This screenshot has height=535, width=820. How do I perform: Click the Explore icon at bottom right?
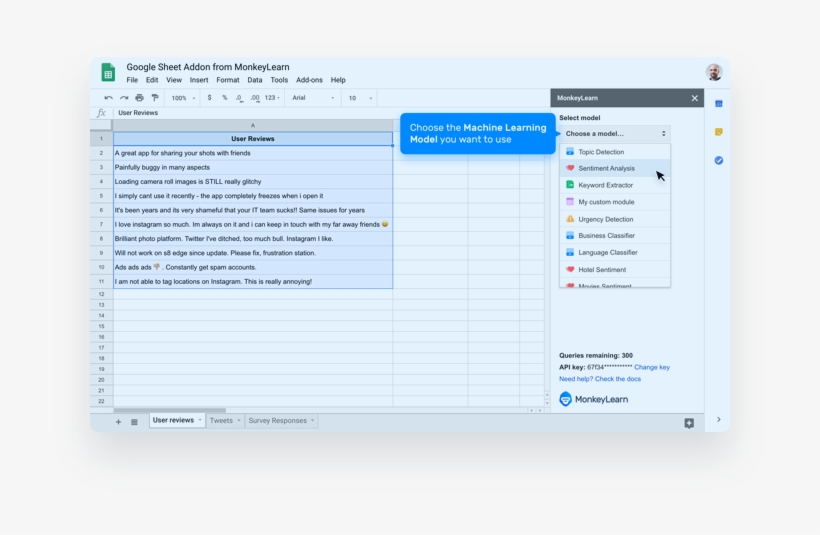pyautogui.click(x=689, y=423)
